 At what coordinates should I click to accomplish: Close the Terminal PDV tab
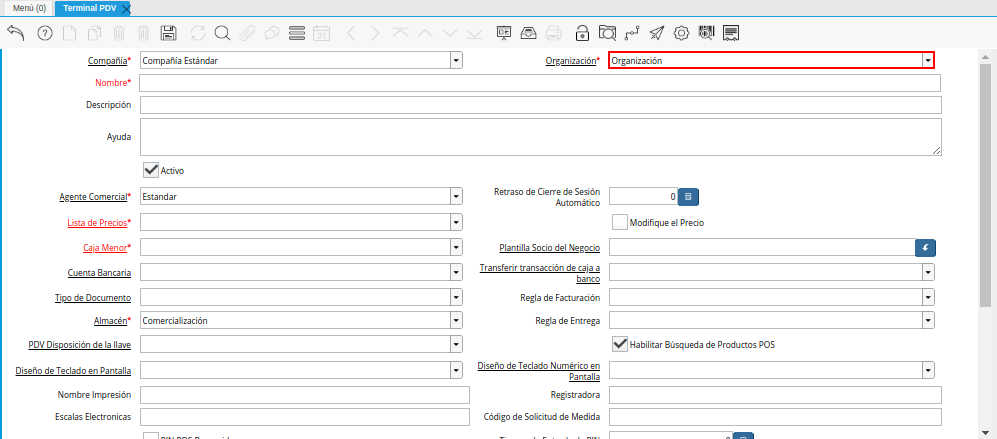(x=126, y=8)
